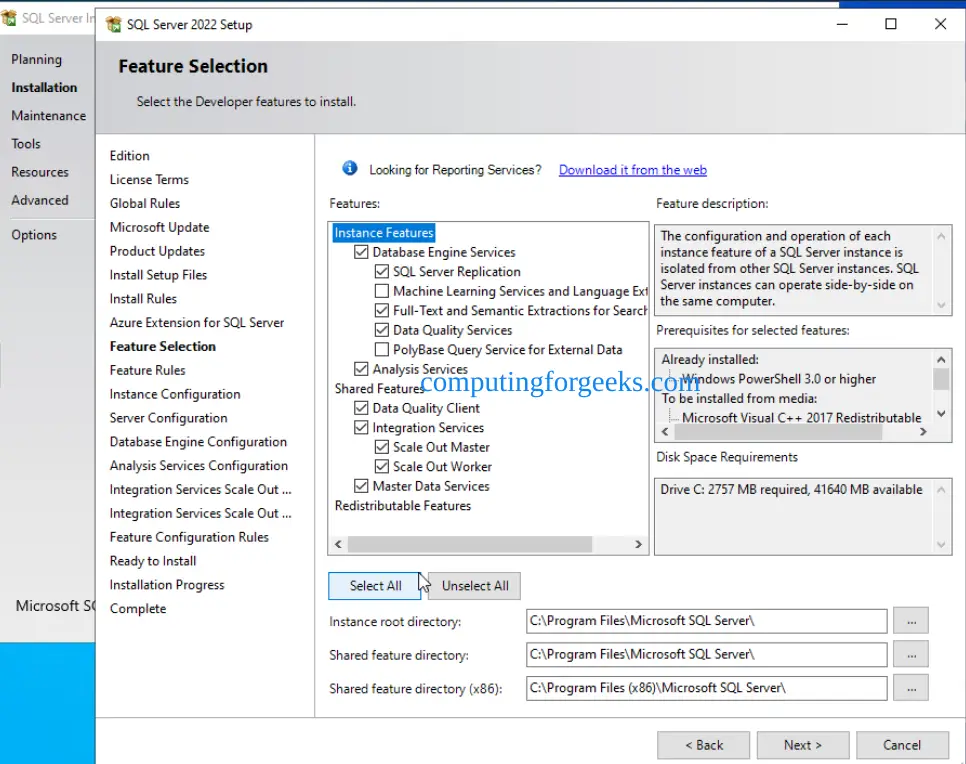Image resolution: width=966 pixels, height=764 pixels.
Task: Minimize the SQL Server 2022 Setup window
Action: pos(842,24)
